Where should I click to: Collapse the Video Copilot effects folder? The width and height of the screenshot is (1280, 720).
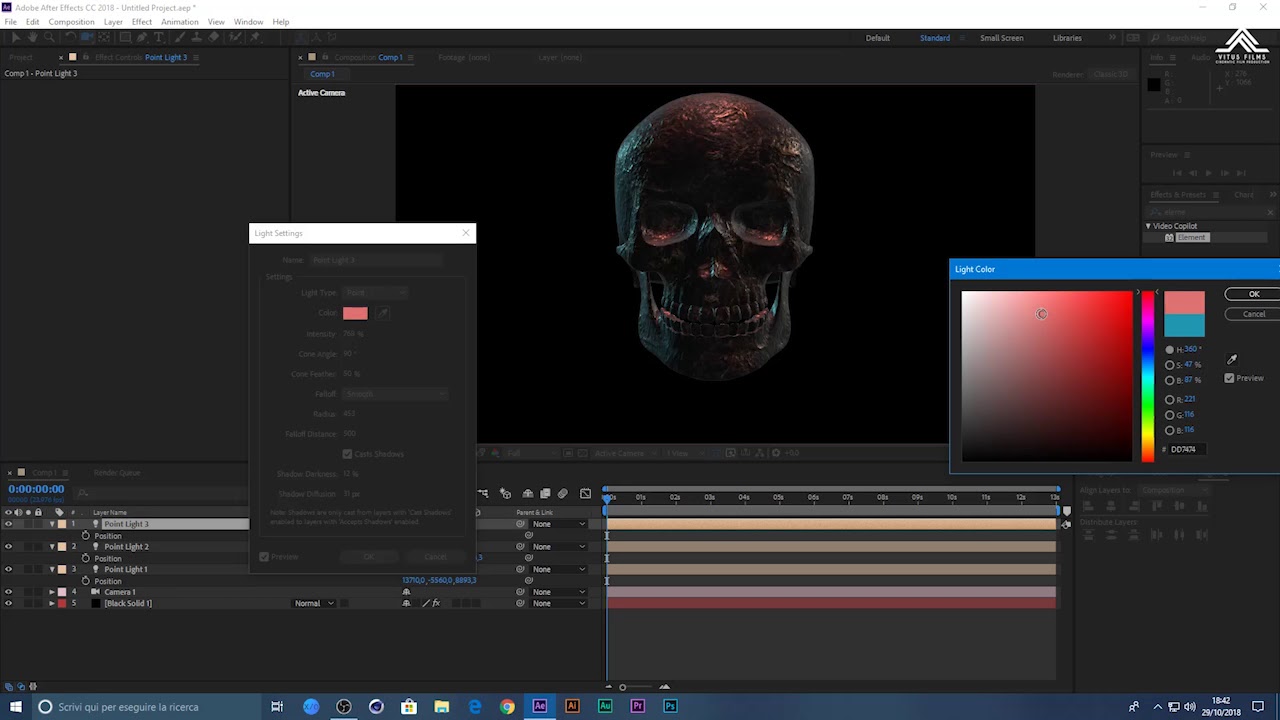coord(1148,226)
